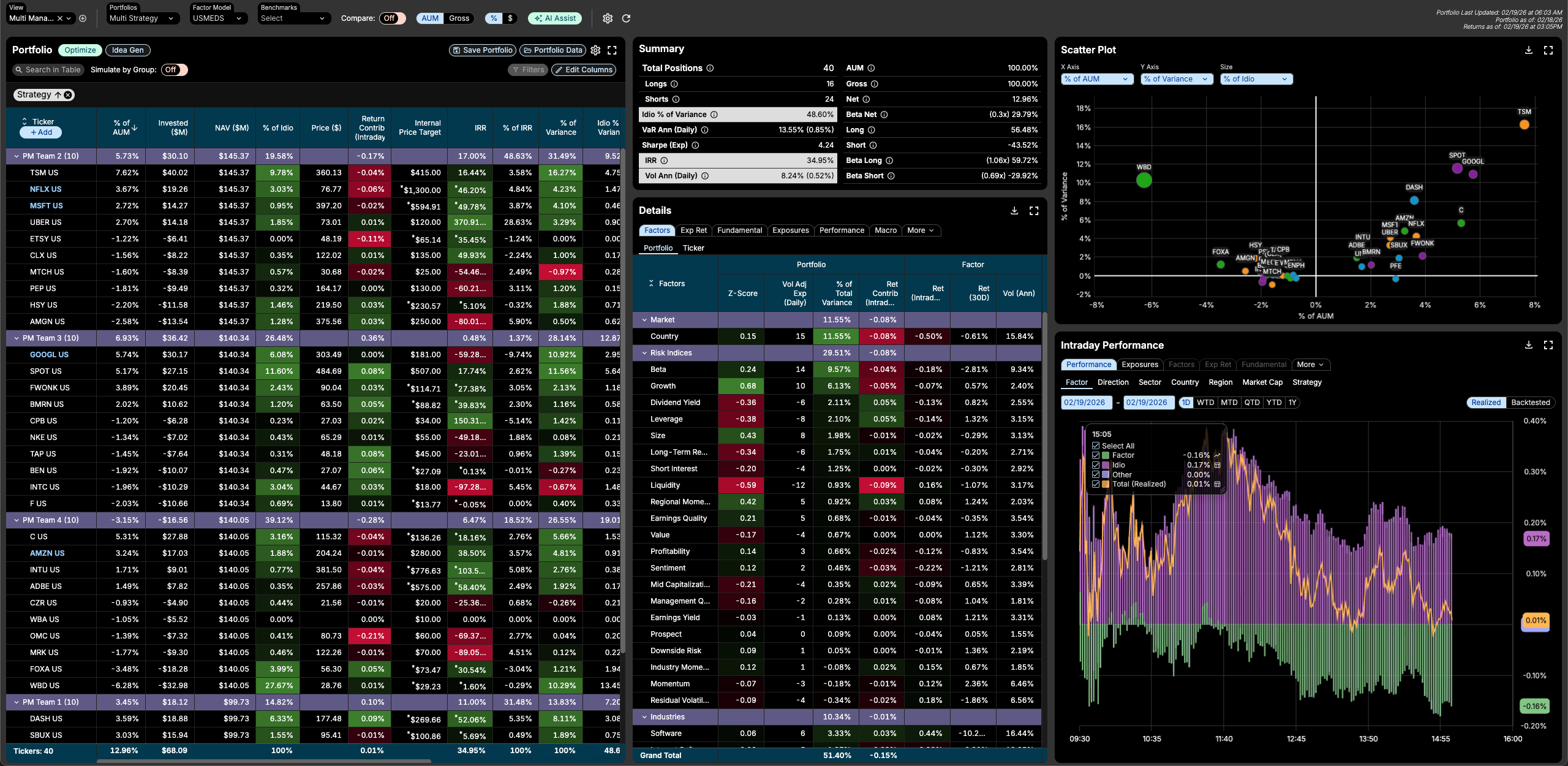1568x766 pixels.
Task: Click info icon next to Total Positions
Action: pos(710,68)
